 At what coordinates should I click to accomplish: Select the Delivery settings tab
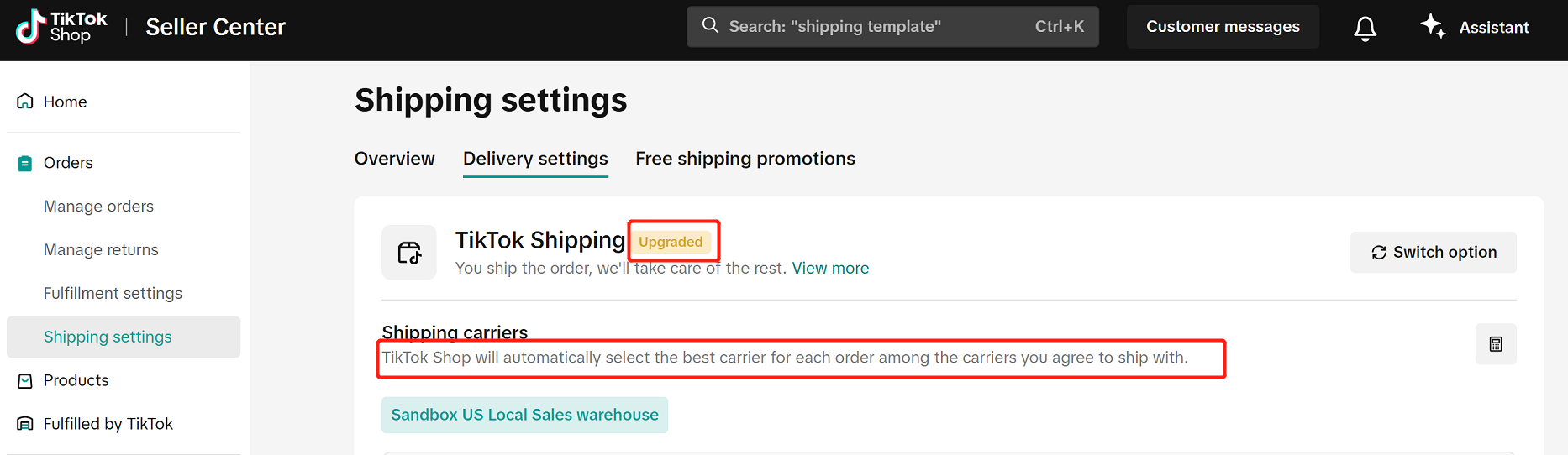click(535, 159)
